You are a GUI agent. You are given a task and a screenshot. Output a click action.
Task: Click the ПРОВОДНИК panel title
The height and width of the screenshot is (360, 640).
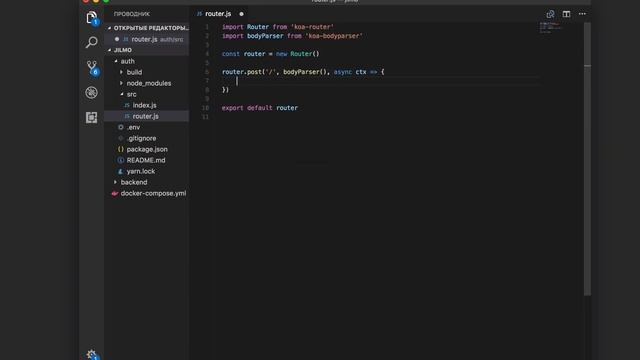coord(131,14)
